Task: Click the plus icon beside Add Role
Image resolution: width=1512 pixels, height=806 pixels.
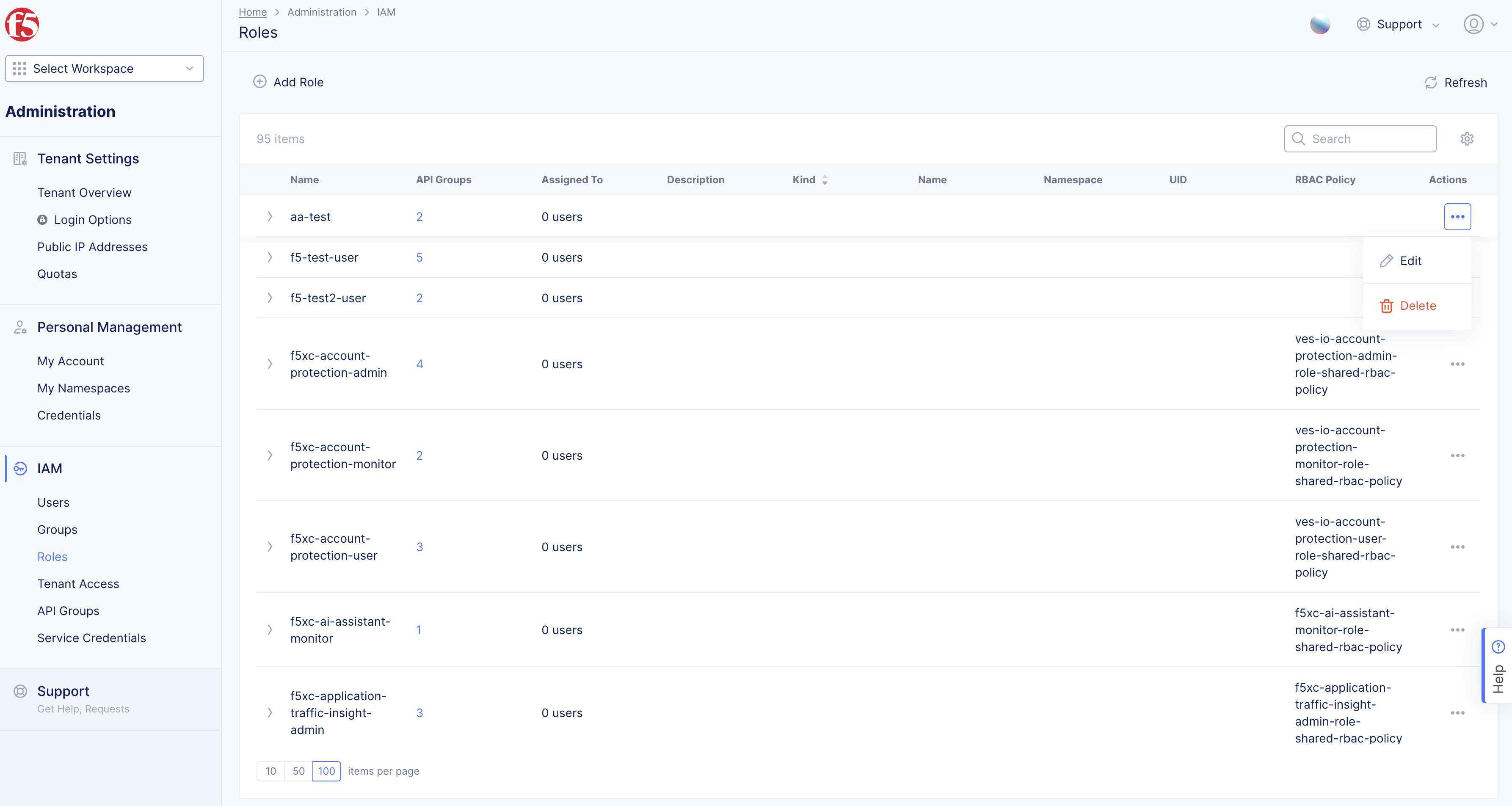Action: [x=260, y=82]
